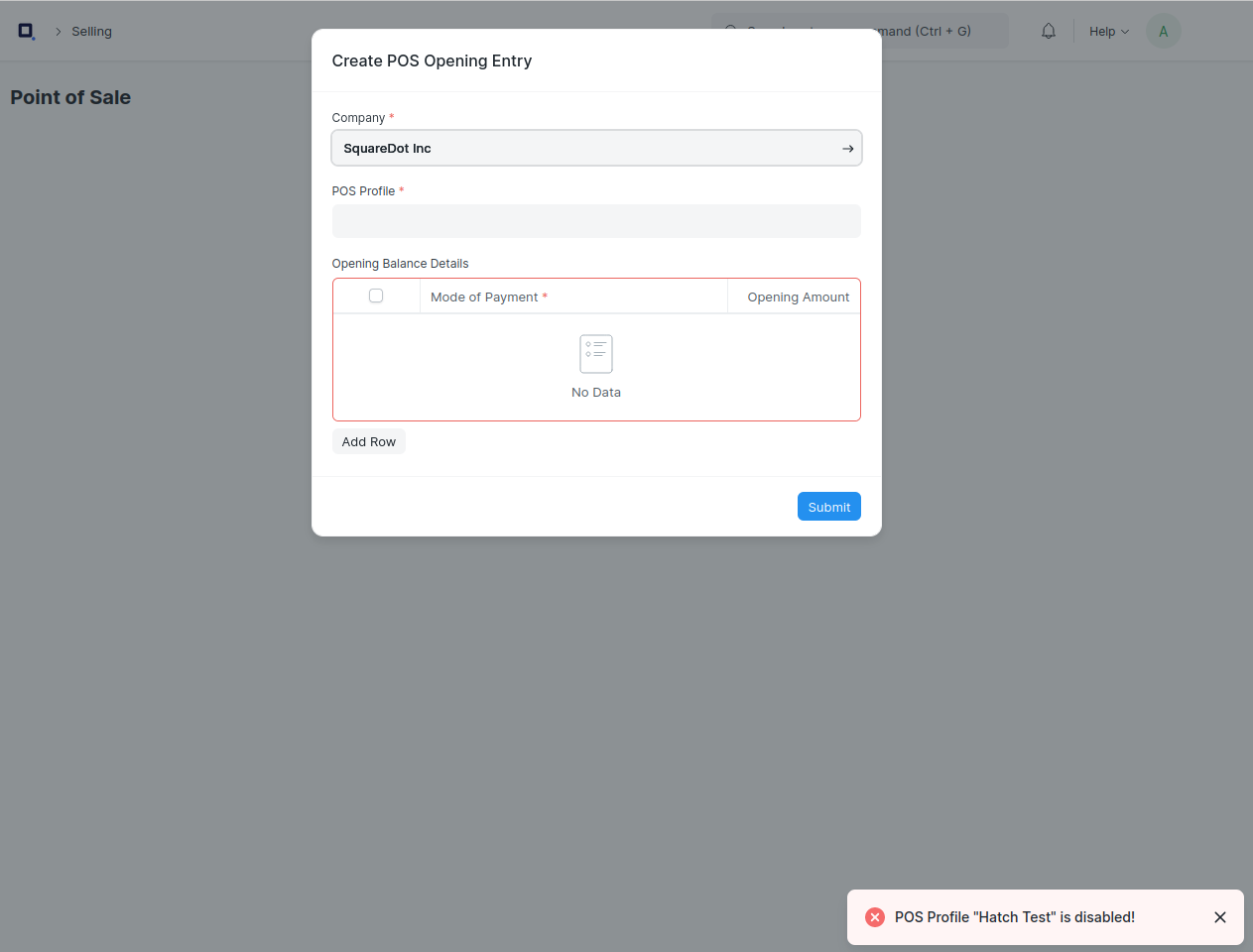Image resolution: width=1253 pixels, height=952 pixels.
Task: Click the Opening Amount column header
Action: tap(798, 297)
